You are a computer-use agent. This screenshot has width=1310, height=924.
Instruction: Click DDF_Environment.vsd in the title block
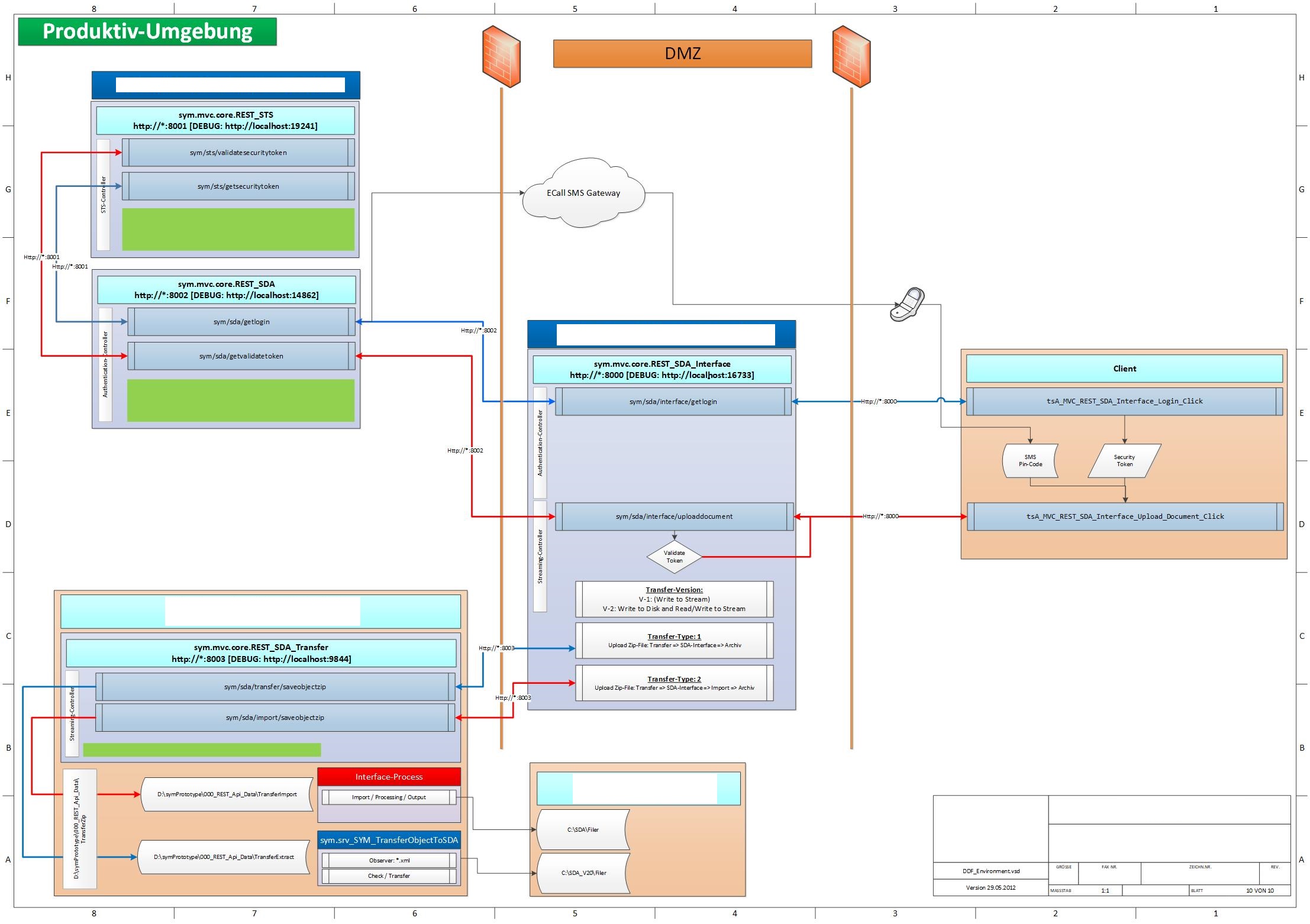click(991, 871)
